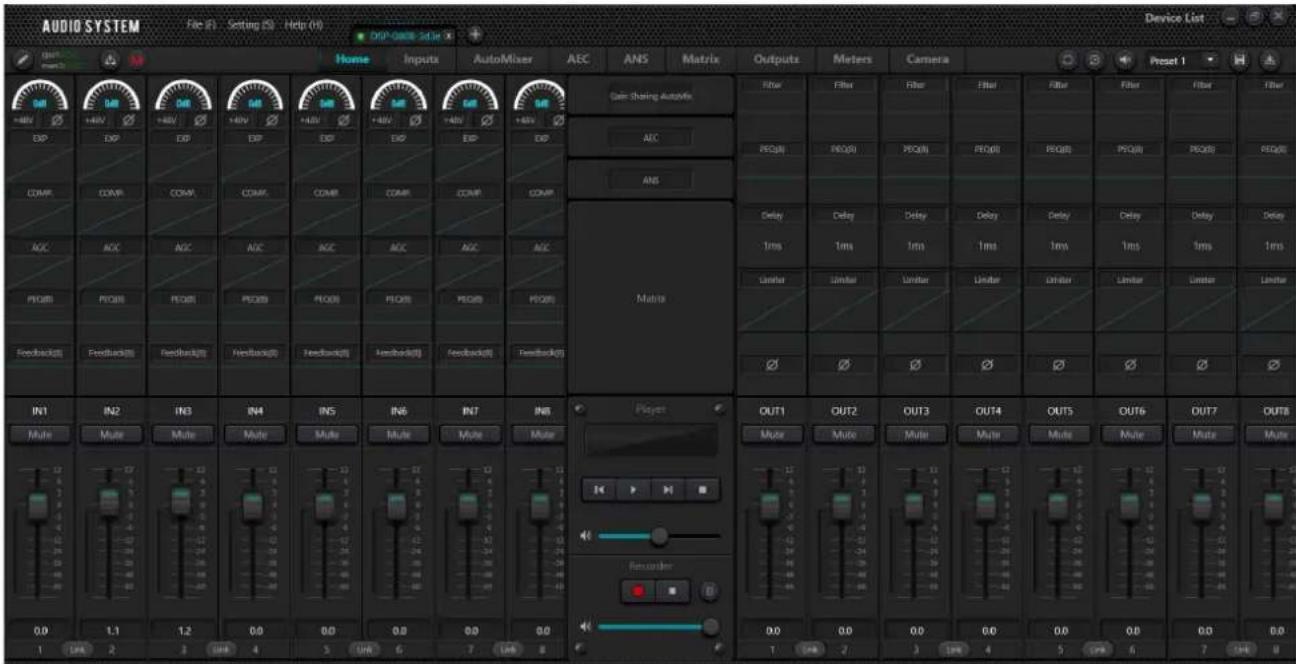This screenshot has width=1296, height=664.
Task: Enable +48V phantom power on IN4
Action: (237, 123)
